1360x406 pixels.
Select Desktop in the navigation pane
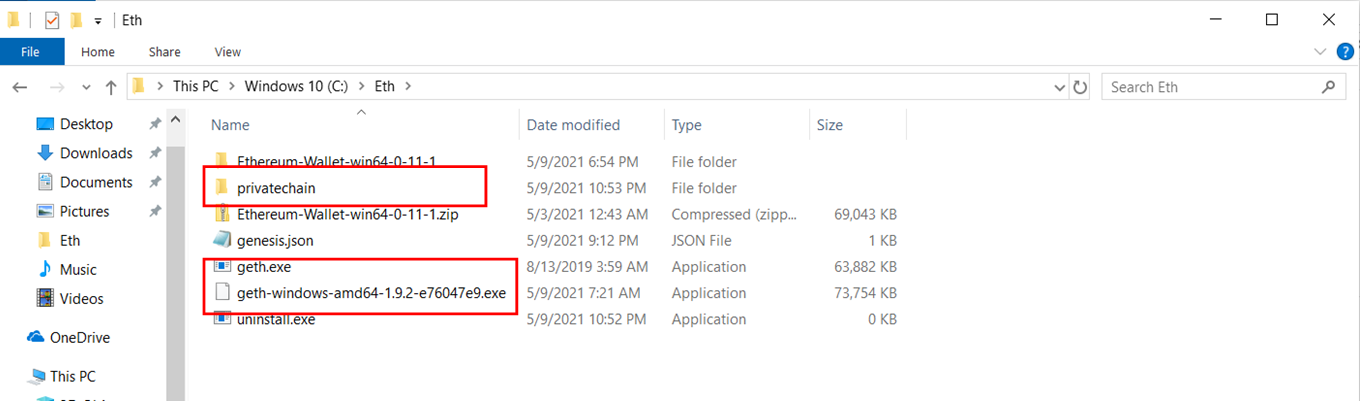pos(86,124)
